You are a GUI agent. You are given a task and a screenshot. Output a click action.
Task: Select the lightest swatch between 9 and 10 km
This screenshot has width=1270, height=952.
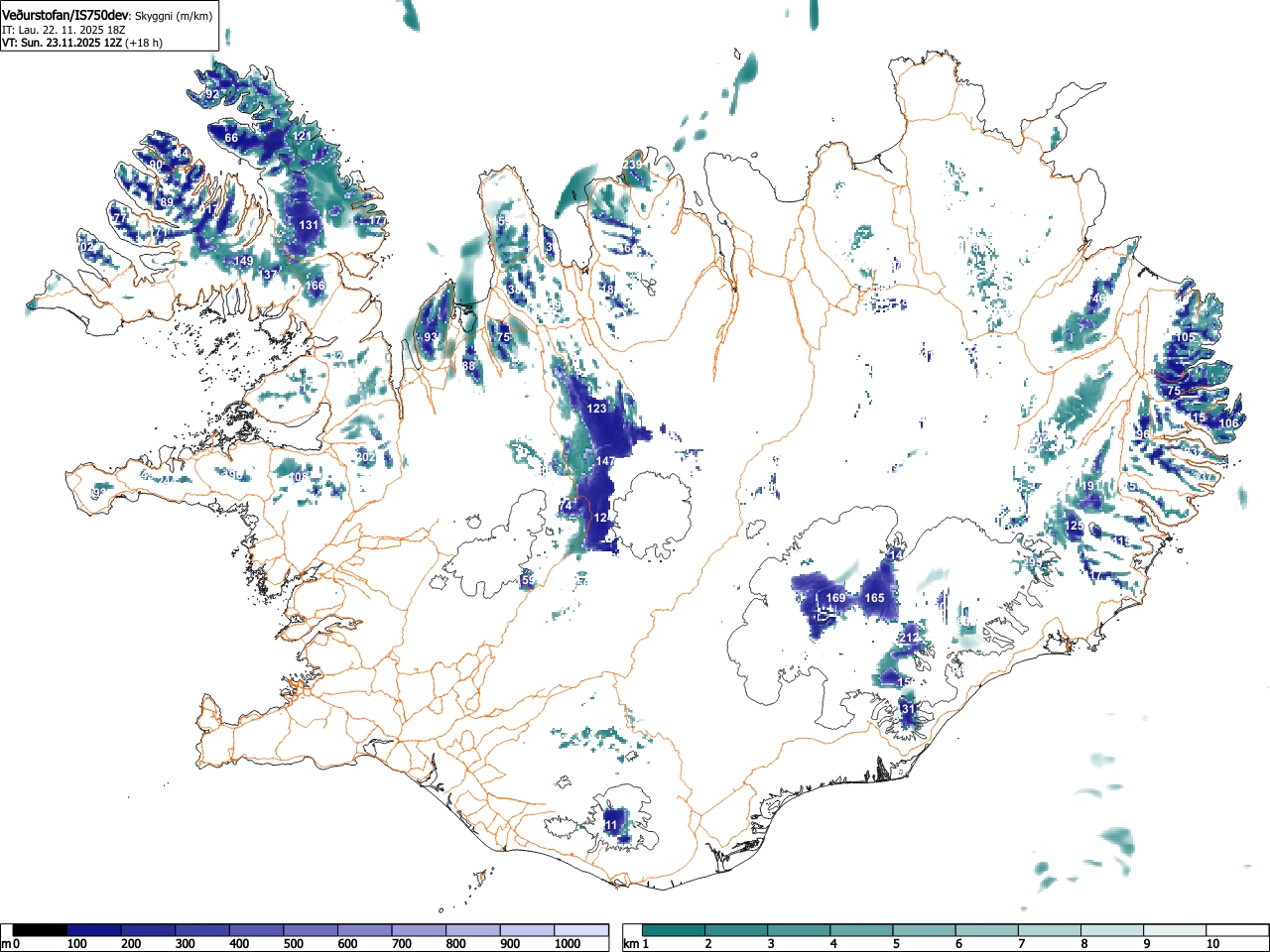[x=1177, y=930]
